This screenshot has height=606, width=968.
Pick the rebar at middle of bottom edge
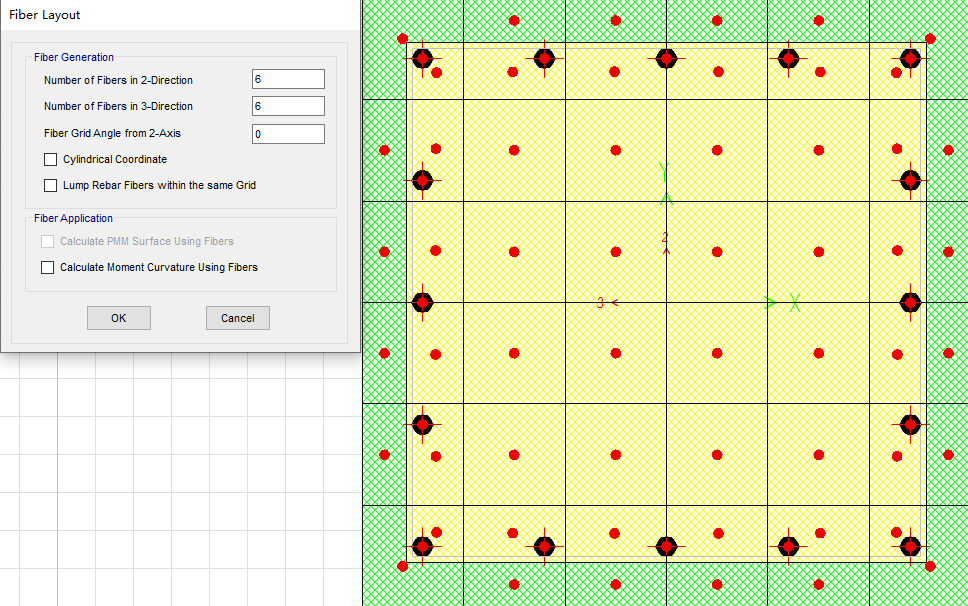click(666, 546)
